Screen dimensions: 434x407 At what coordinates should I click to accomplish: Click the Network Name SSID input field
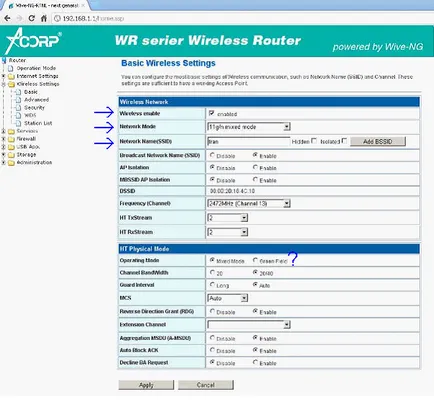(249, 142)
